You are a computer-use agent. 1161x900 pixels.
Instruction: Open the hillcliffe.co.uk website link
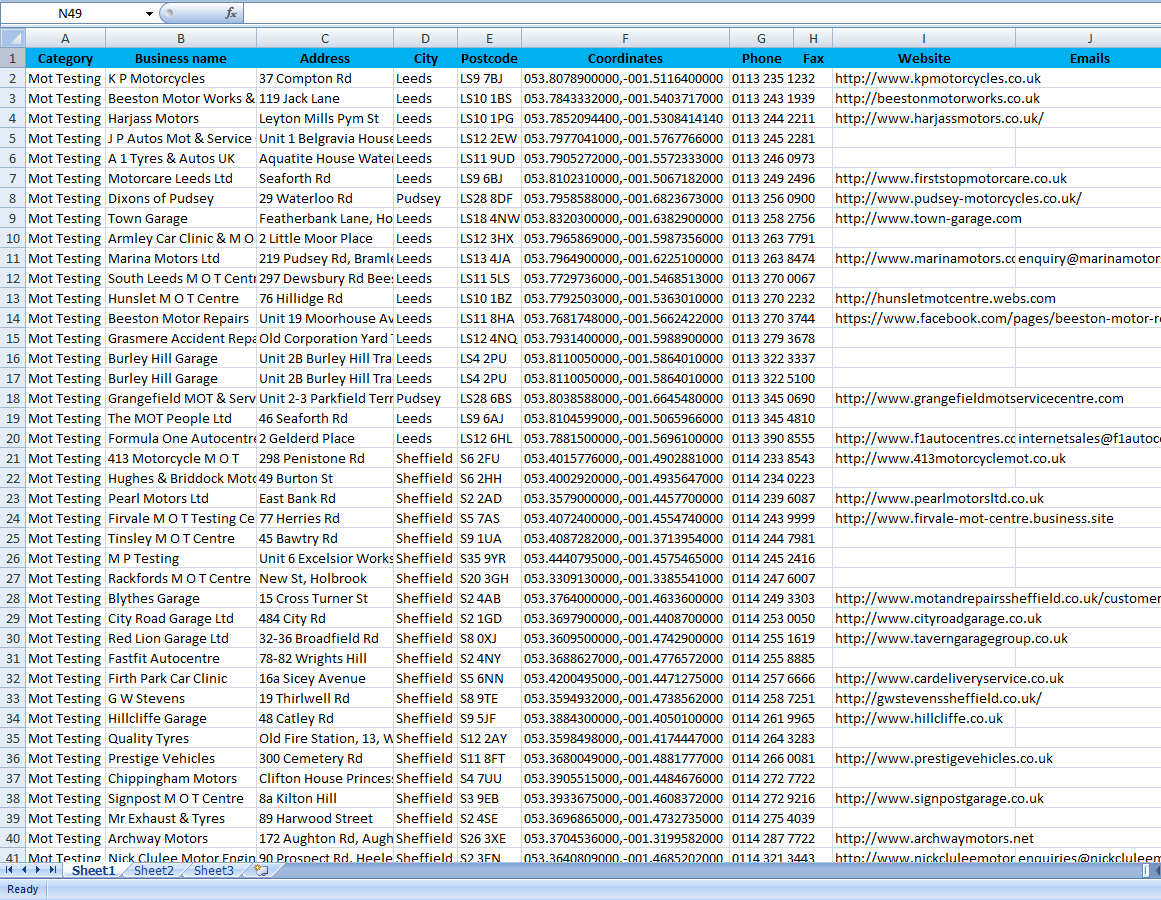click(918, 718)
